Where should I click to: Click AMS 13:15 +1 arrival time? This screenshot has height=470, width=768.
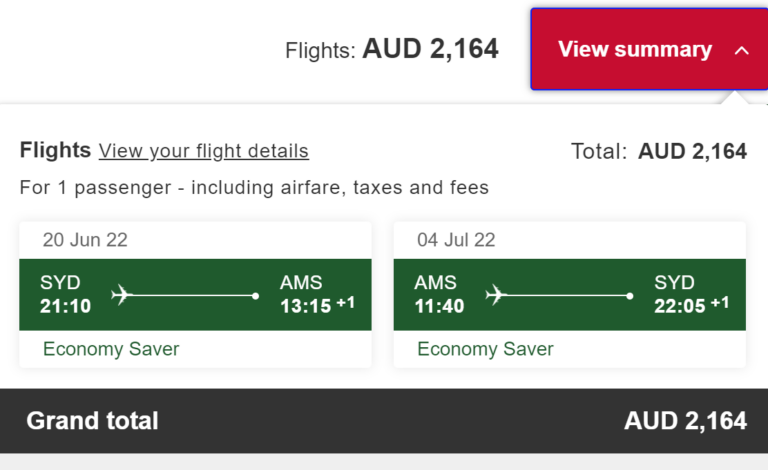click(x=317, y=306)
